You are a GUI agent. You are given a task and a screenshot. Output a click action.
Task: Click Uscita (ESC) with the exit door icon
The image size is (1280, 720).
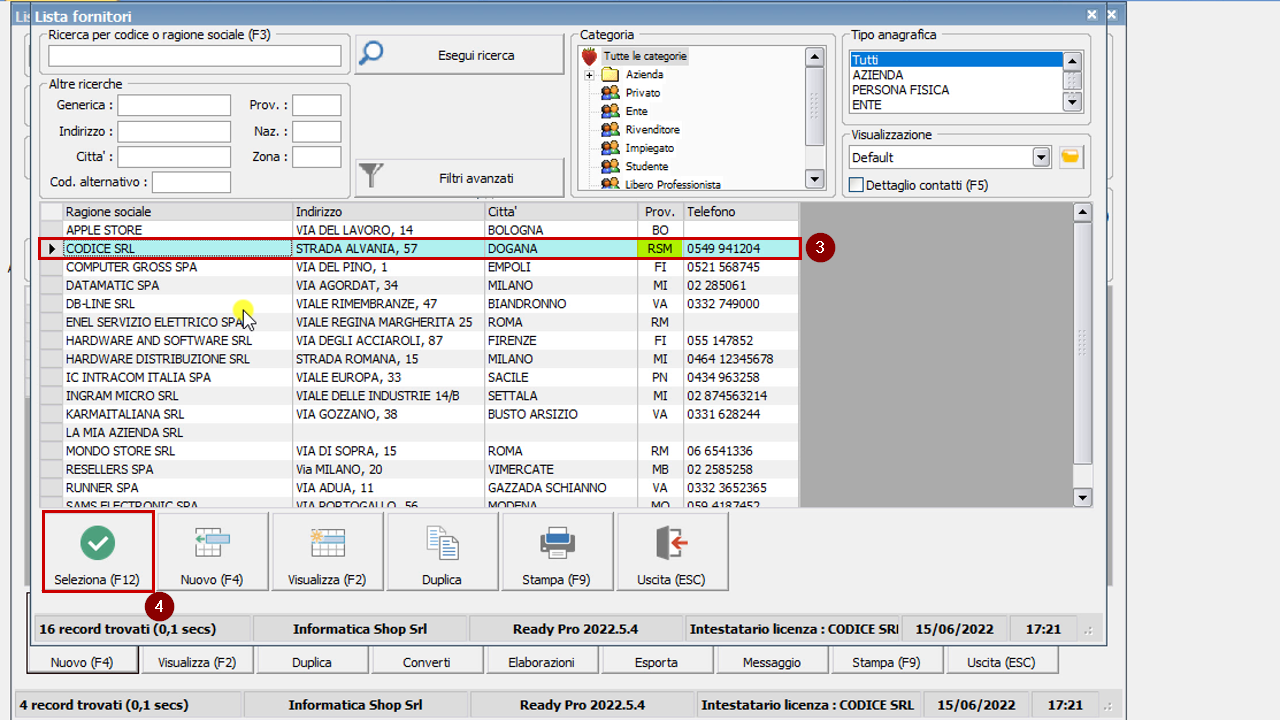coord(672,551)
